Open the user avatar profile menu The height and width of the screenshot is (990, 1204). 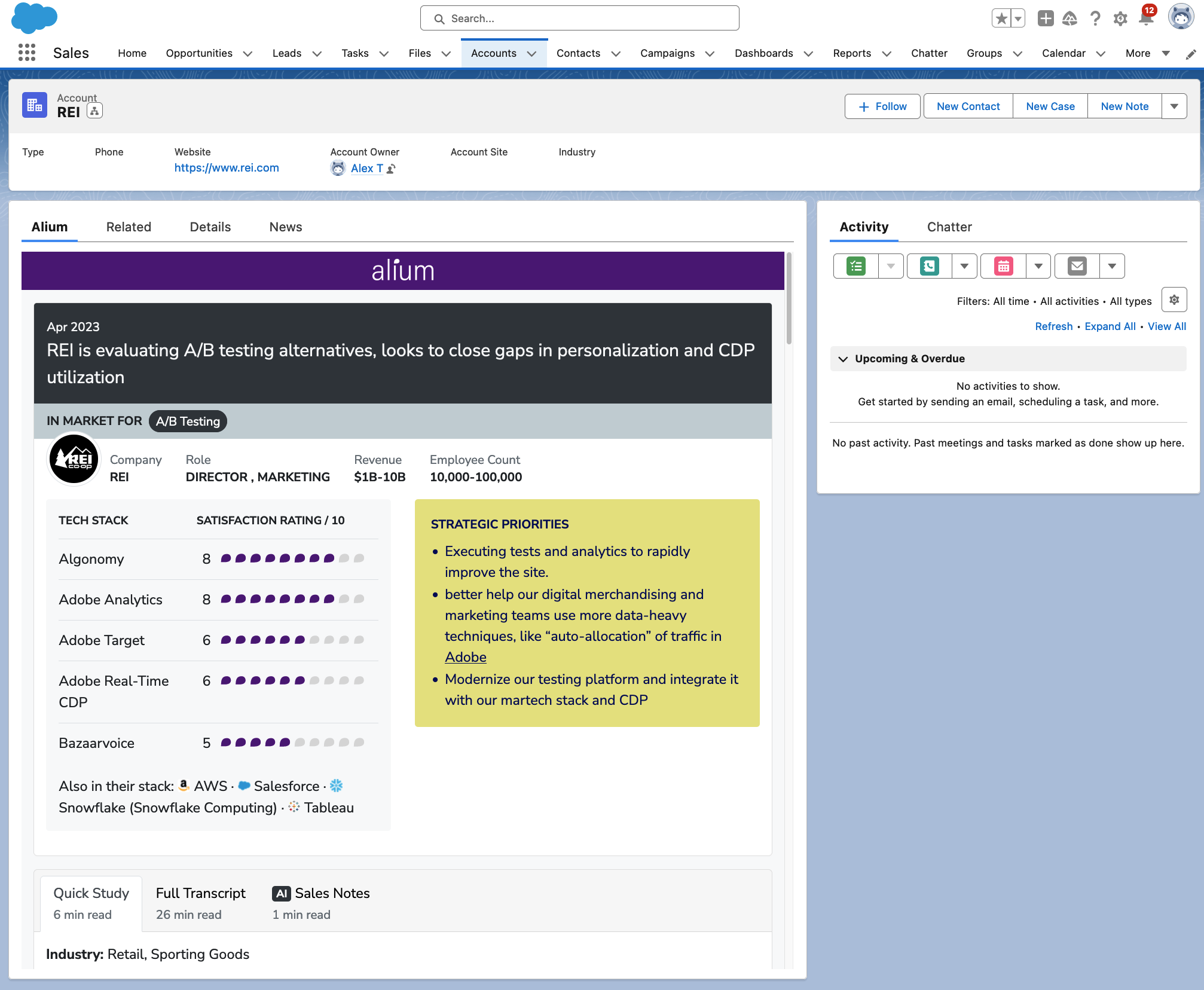click(1181, 17)
